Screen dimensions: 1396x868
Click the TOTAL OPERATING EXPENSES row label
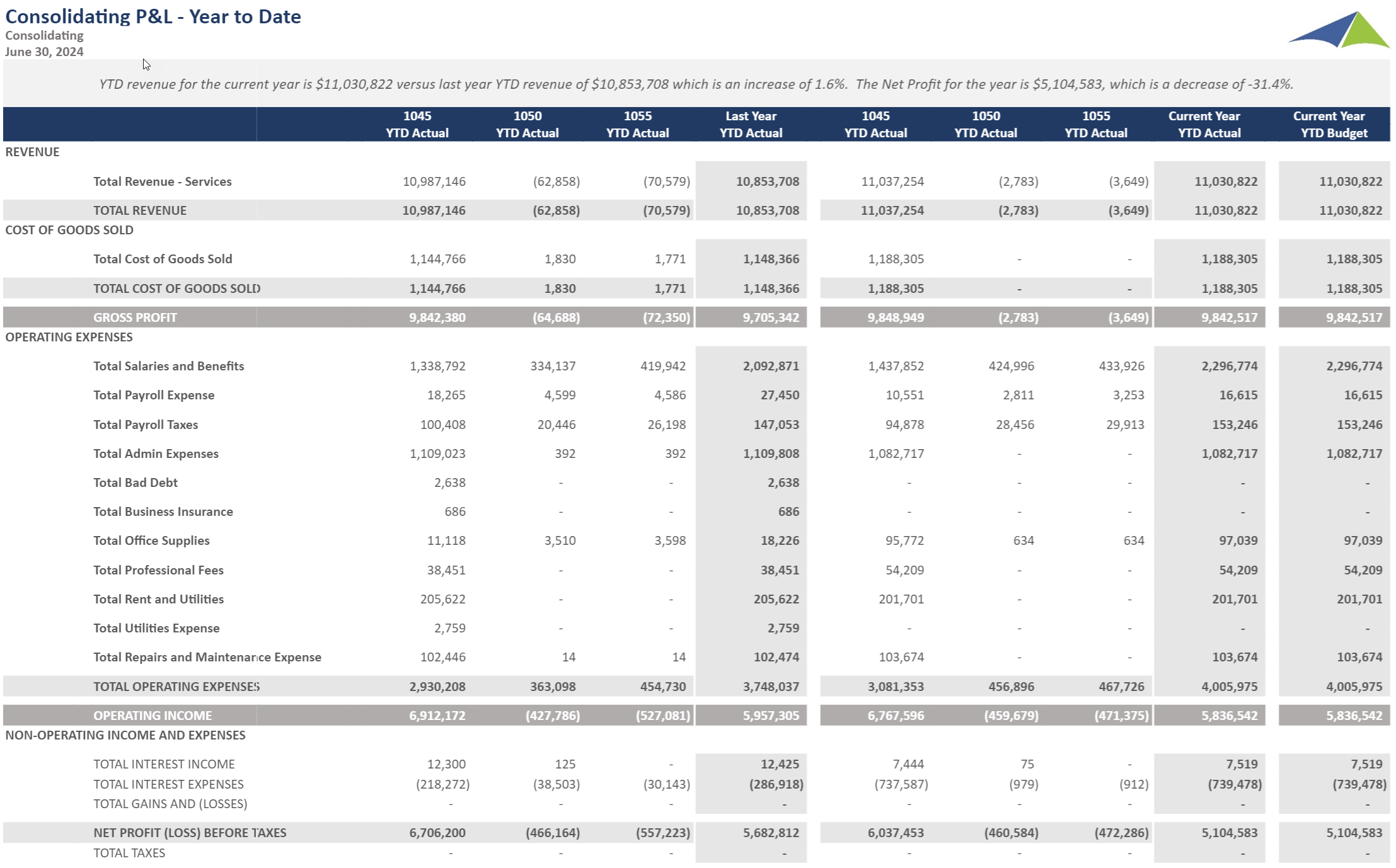click(176, 687)
